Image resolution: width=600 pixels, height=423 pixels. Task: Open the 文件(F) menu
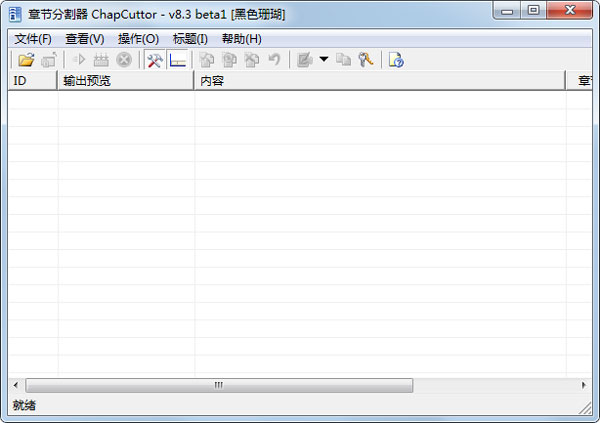(33, 39)
